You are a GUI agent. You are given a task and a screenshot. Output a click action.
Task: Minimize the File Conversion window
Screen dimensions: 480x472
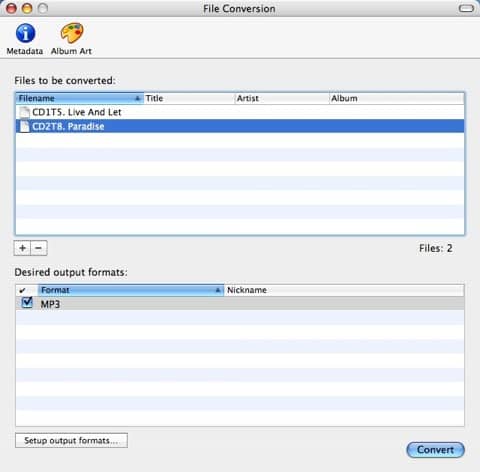click(27, 8)
